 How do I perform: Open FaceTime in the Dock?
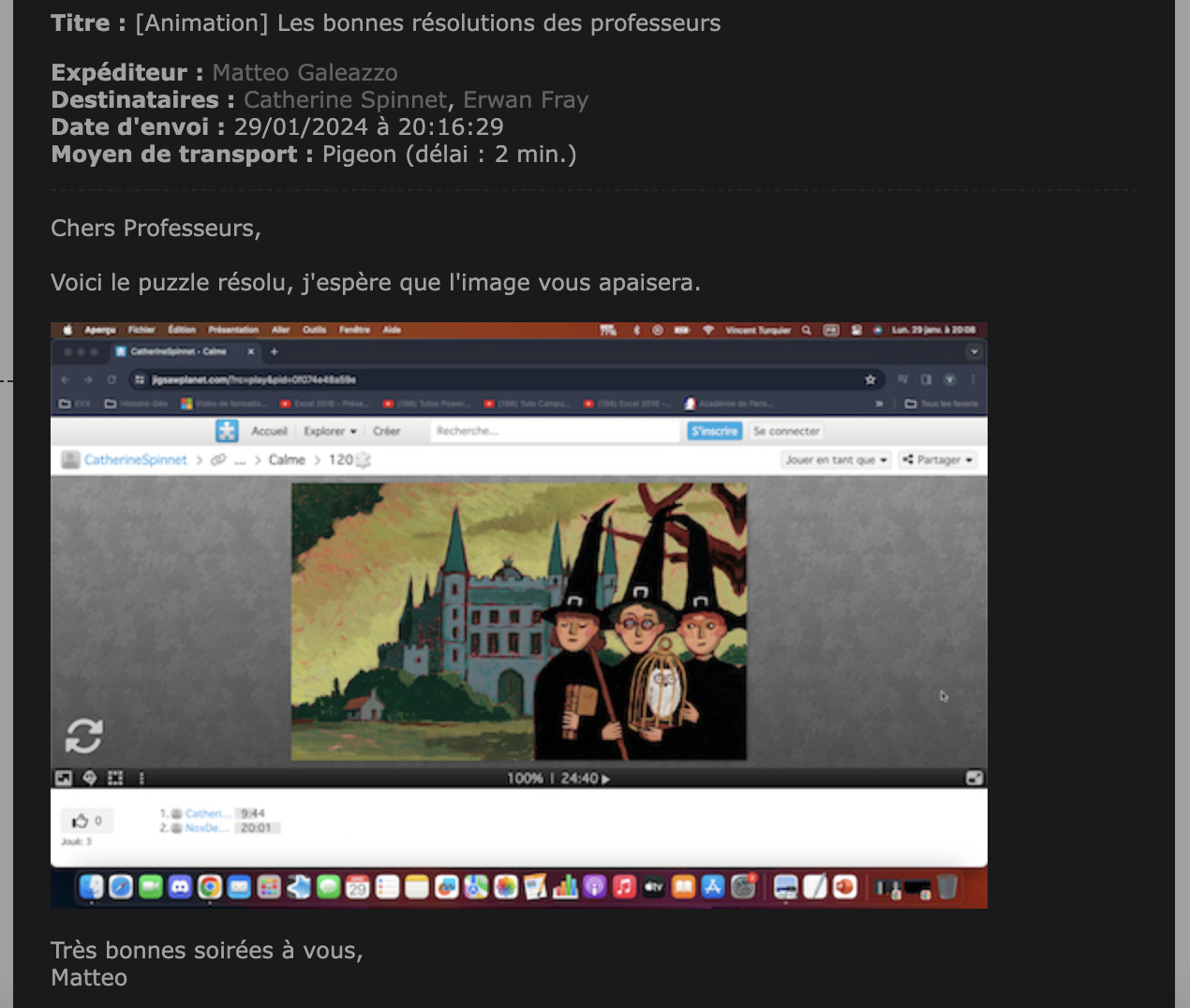(x=151, y=886)
